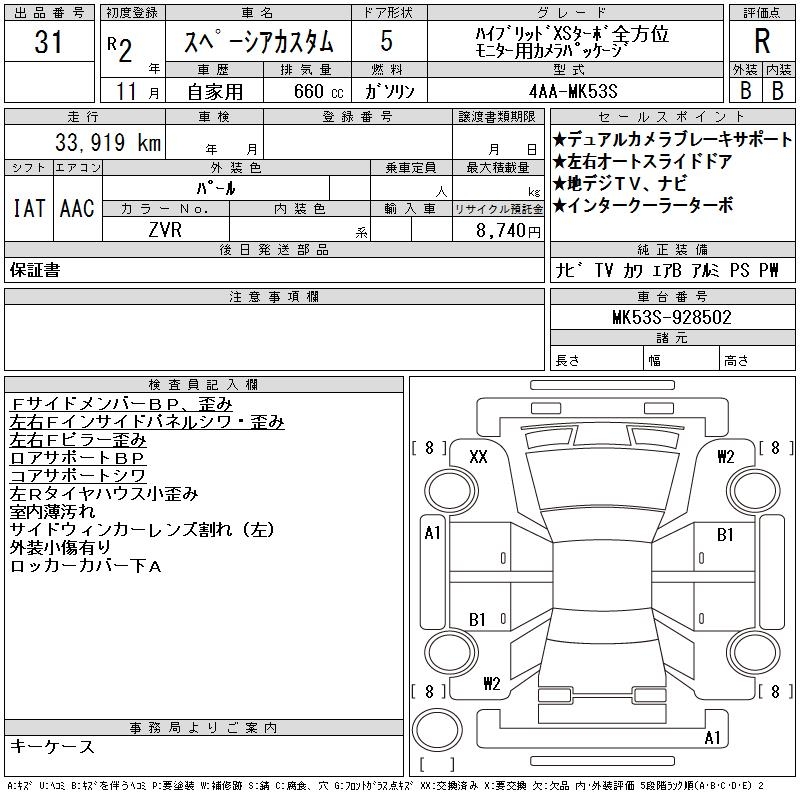Click the 最大積載量 header cell
The image size is (800, 800).
tap(498, 168)
